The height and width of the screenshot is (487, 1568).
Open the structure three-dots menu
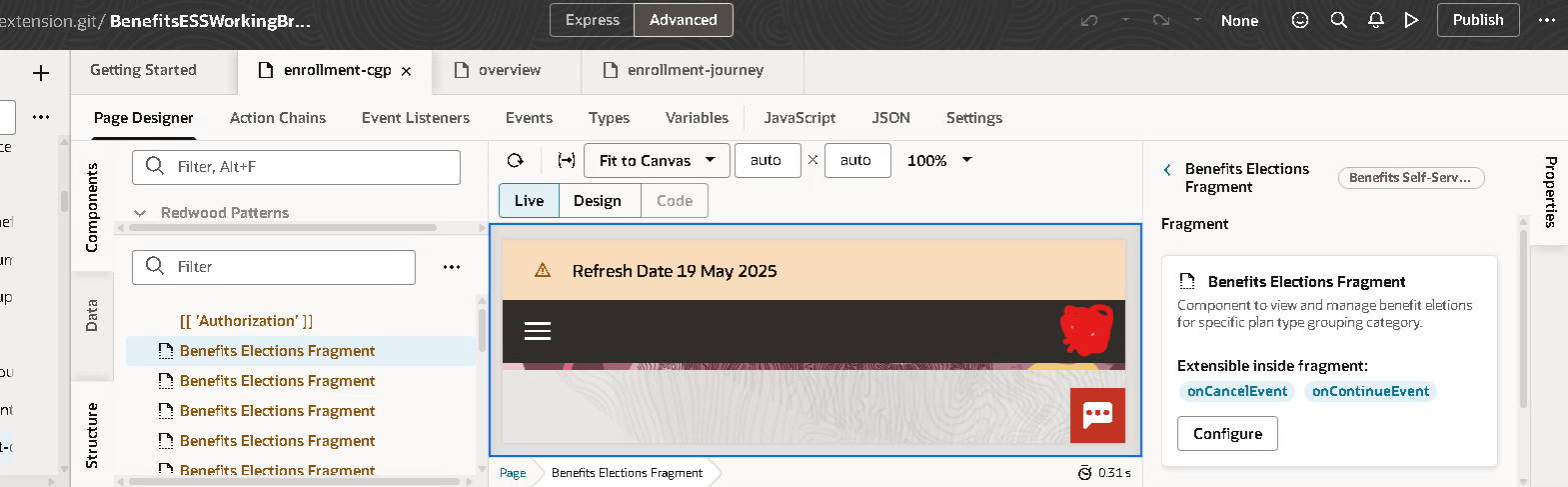click(452, 267)
